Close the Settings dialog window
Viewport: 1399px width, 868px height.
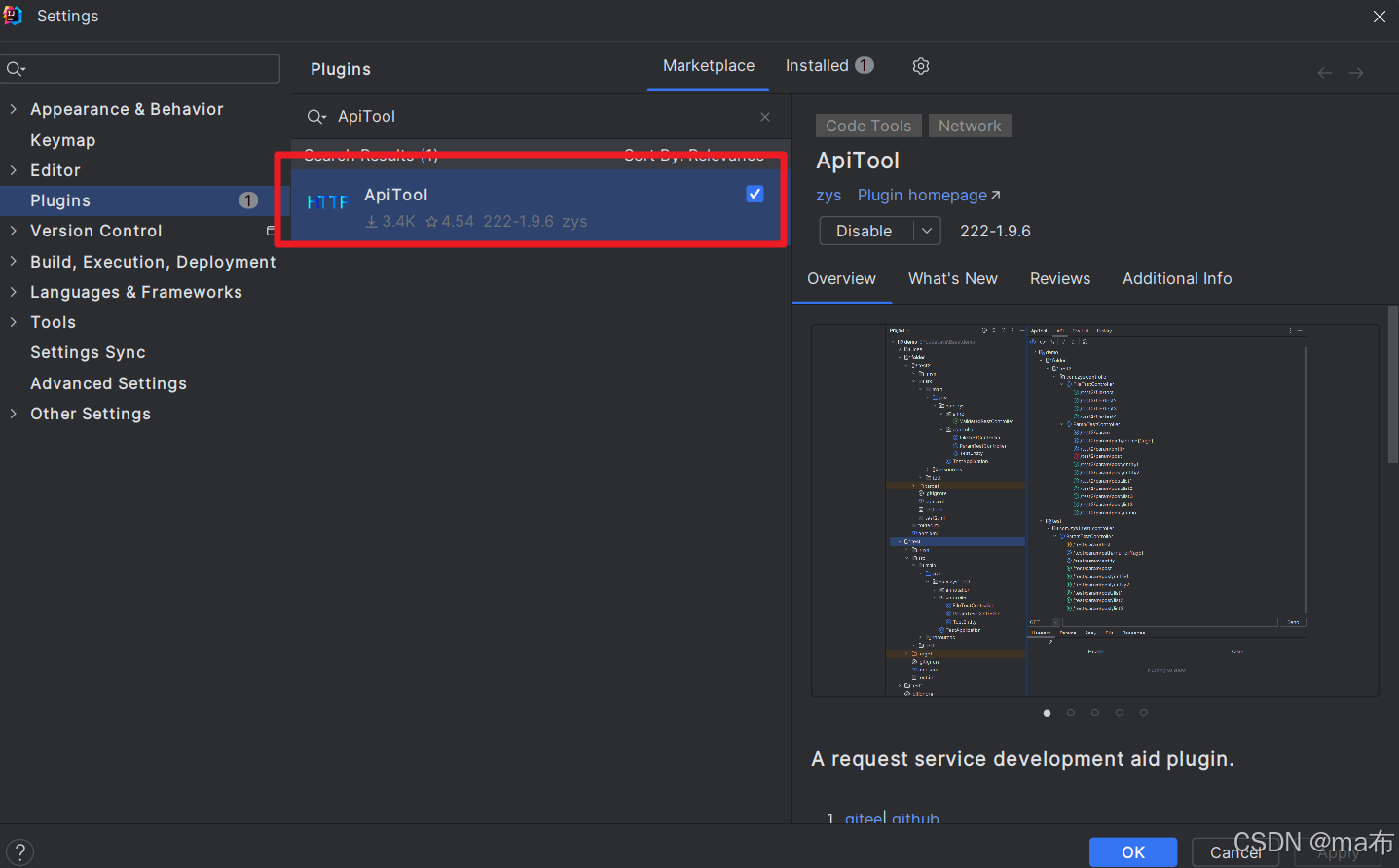[1380, 17]
